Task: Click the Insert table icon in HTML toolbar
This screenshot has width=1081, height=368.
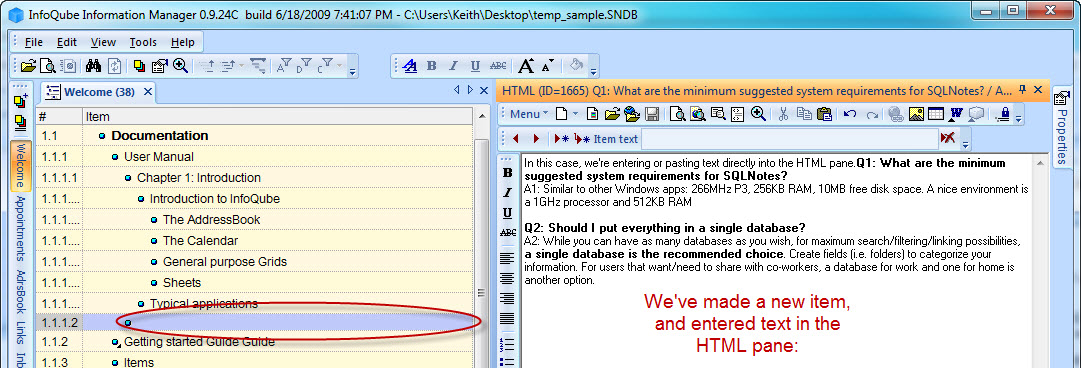Action: (x=936, y=114)
